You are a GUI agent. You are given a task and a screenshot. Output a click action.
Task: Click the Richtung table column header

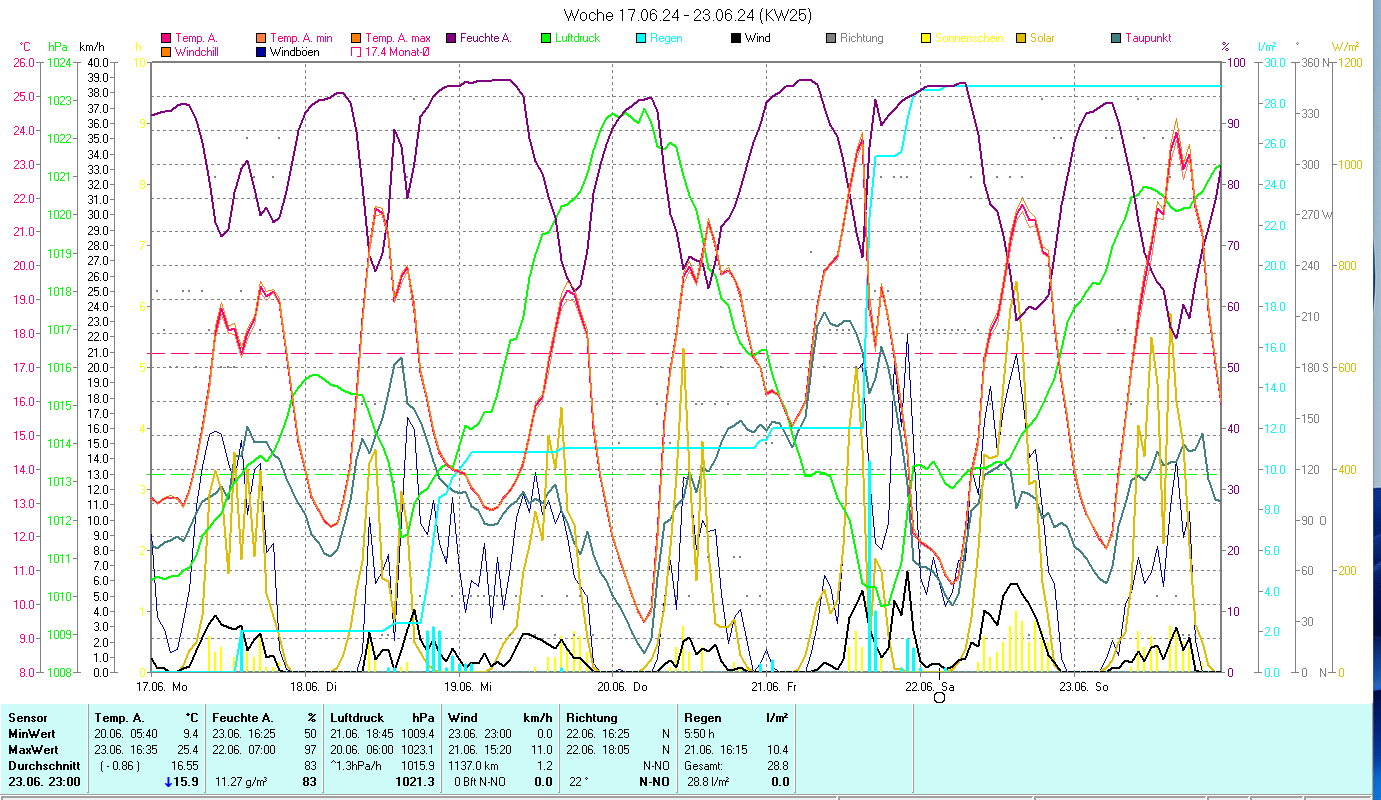(593, 718)
